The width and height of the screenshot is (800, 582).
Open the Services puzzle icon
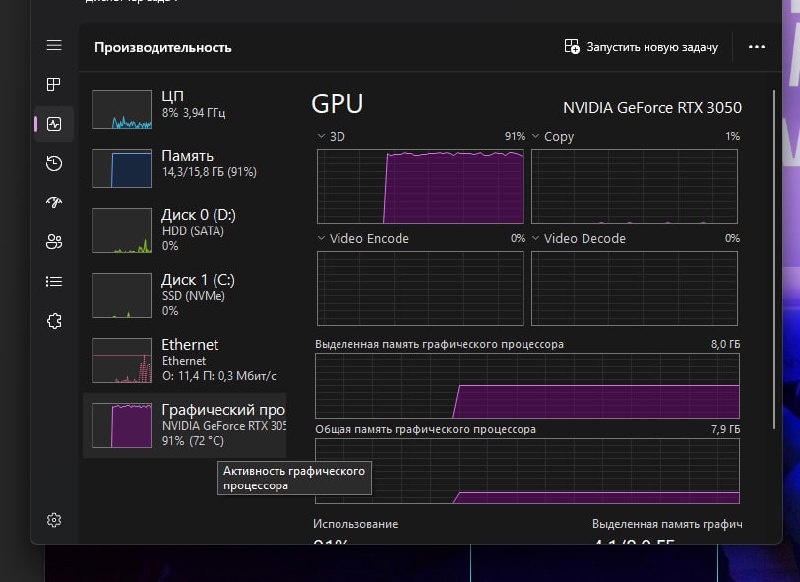[x=54, y=321]
